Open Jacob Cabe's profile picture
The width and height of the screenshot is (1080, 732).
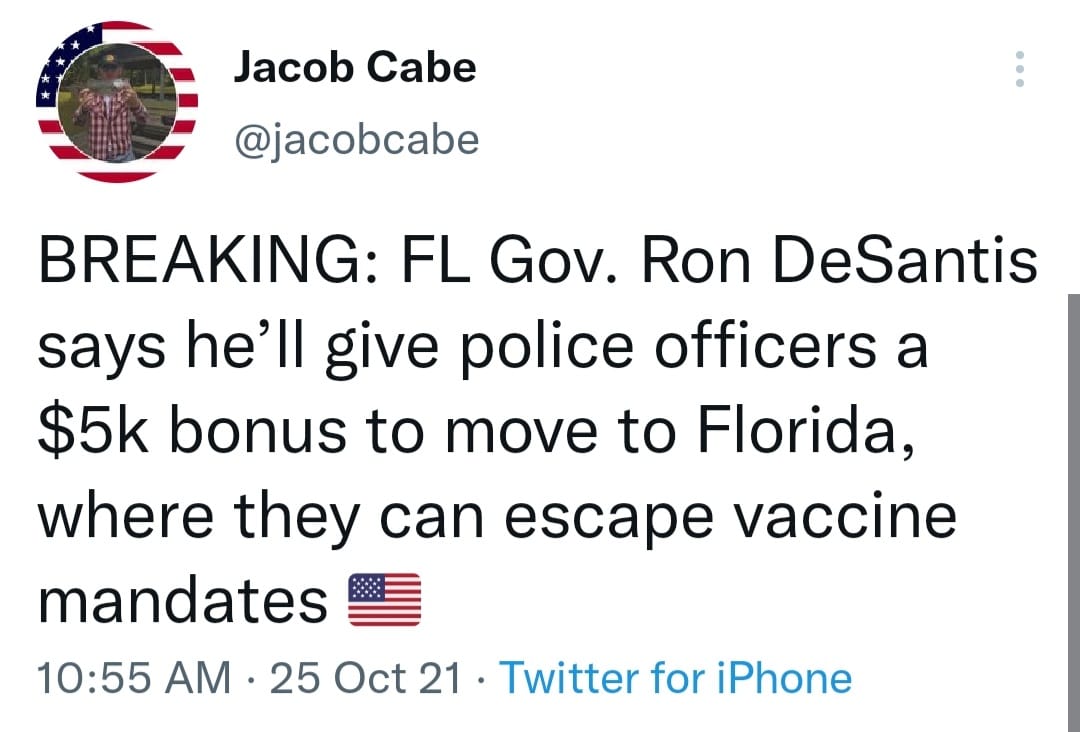[117, 101]
